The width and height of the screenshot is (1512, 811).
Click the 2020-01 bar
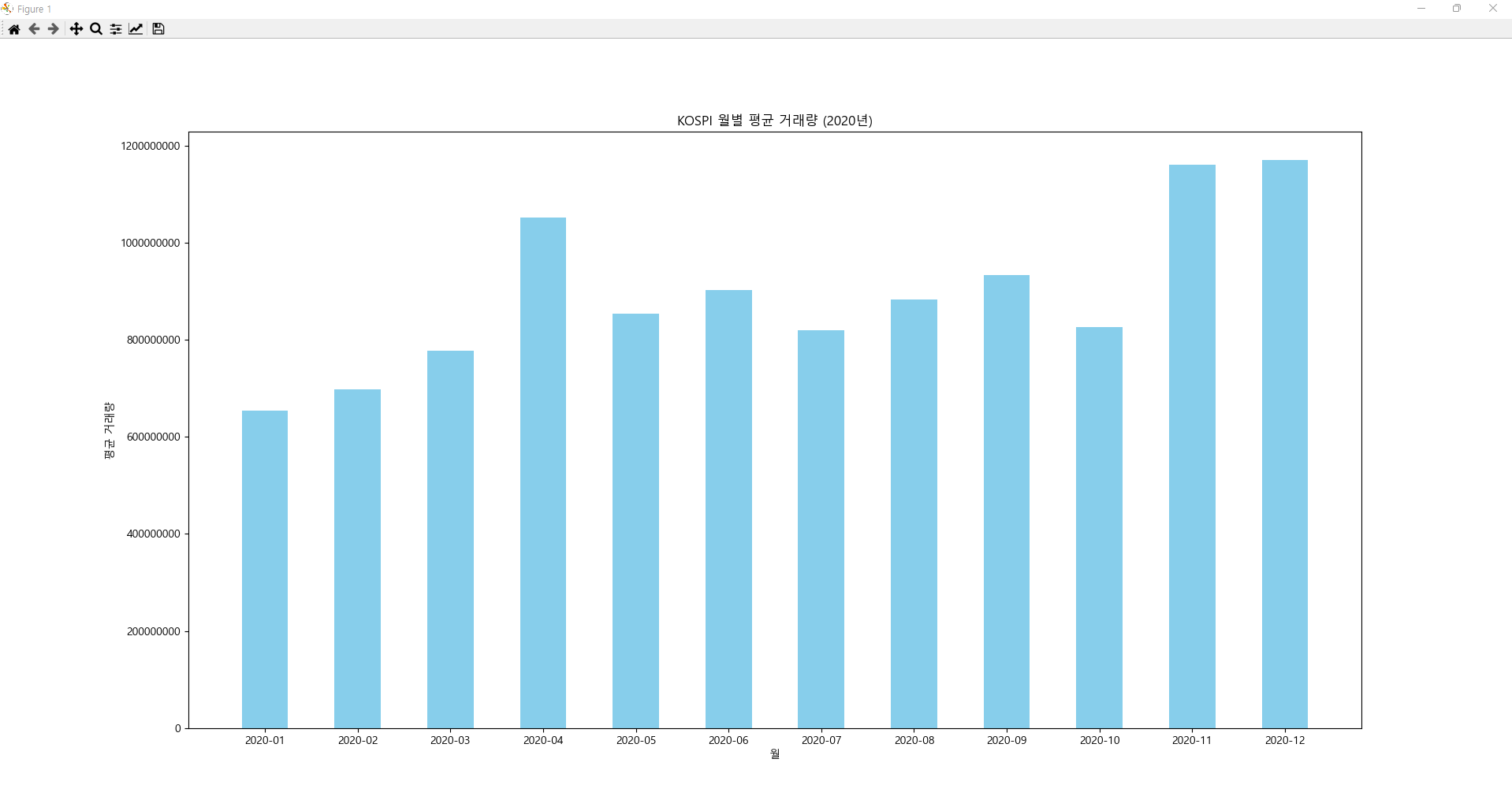265,569
